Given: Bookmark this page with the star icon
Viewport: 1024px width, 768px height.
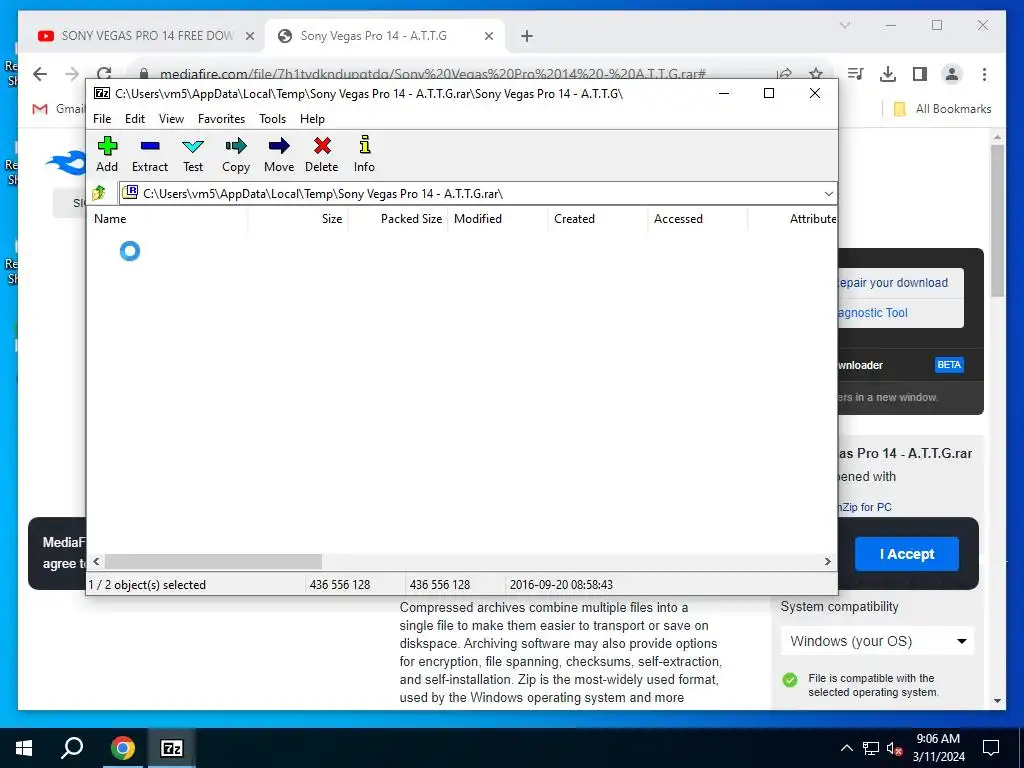Looking at the screenshot, I should pyautogui.click(x=816, y=74).
